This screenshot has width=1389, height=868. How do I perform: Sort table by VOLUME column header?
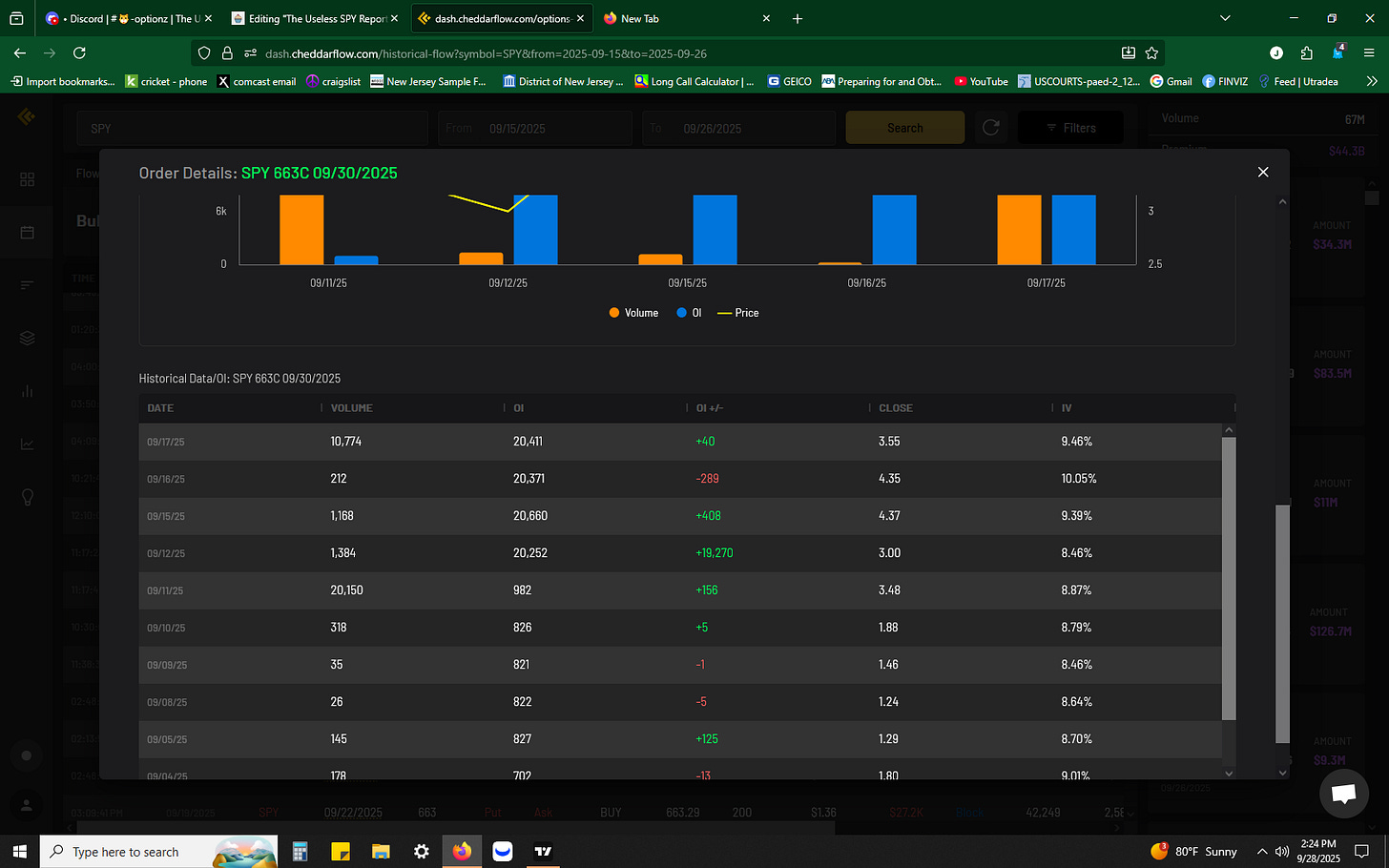coord(351,408)
